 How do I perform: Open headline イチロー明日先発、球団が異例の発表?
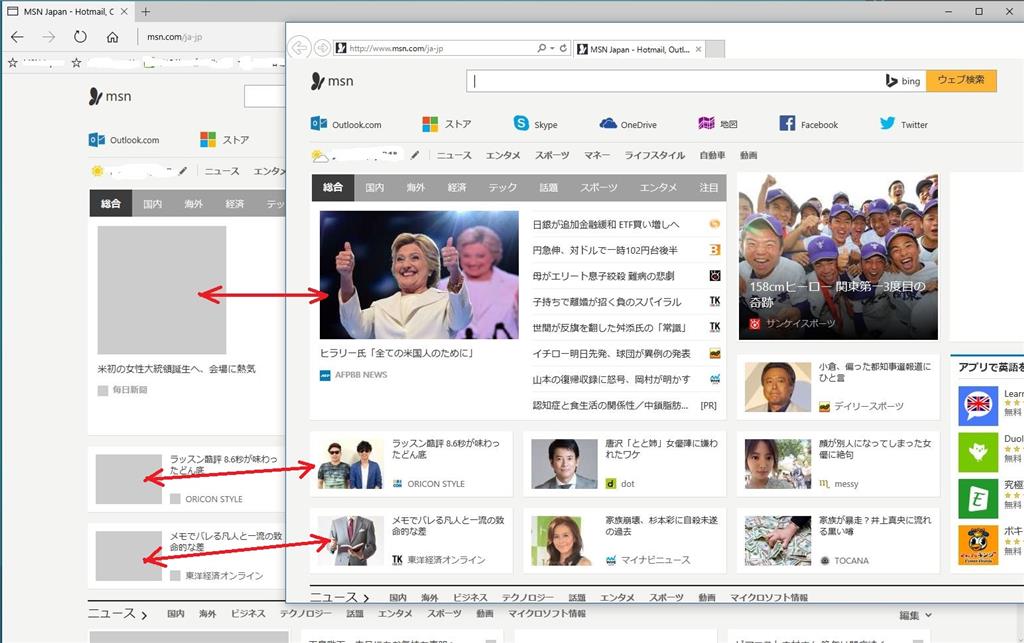tap(611, 353)
